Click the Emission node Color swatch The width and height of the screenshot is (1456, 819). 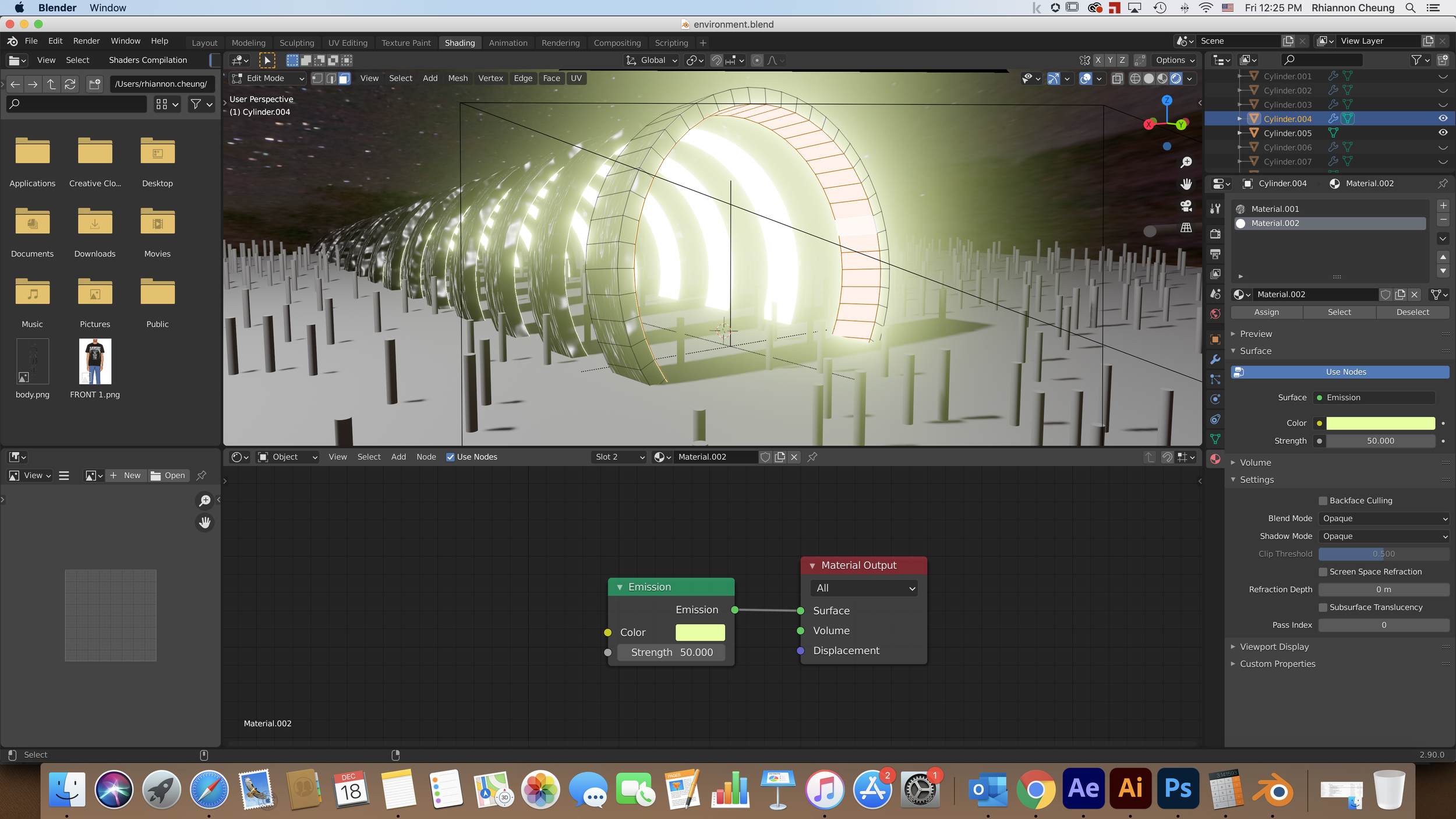click(699, 633)
